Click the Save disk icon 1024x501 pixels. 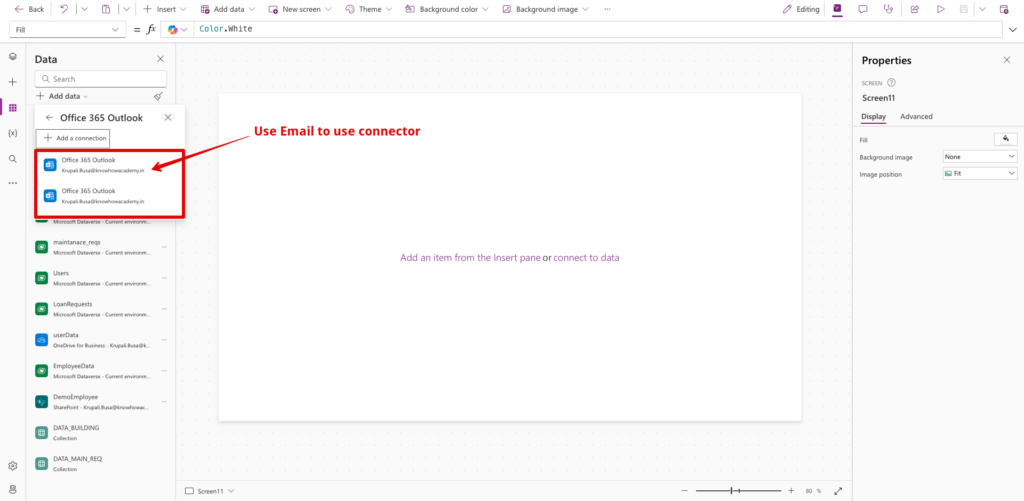(x=963, y=9)
